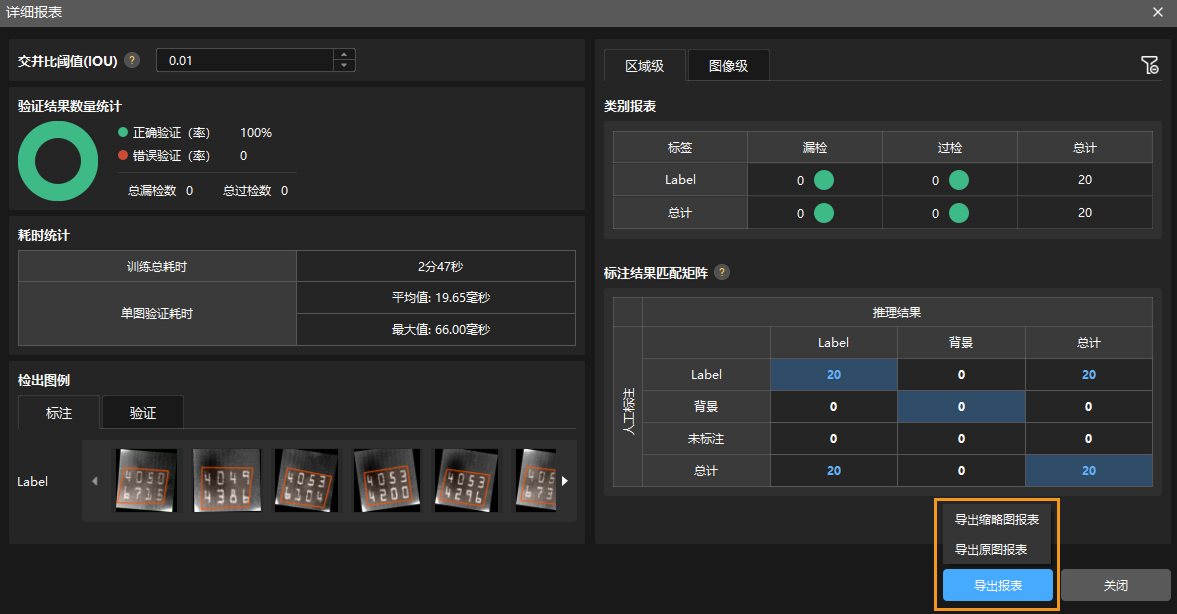Click the 总过检数 label

point(247,191)
